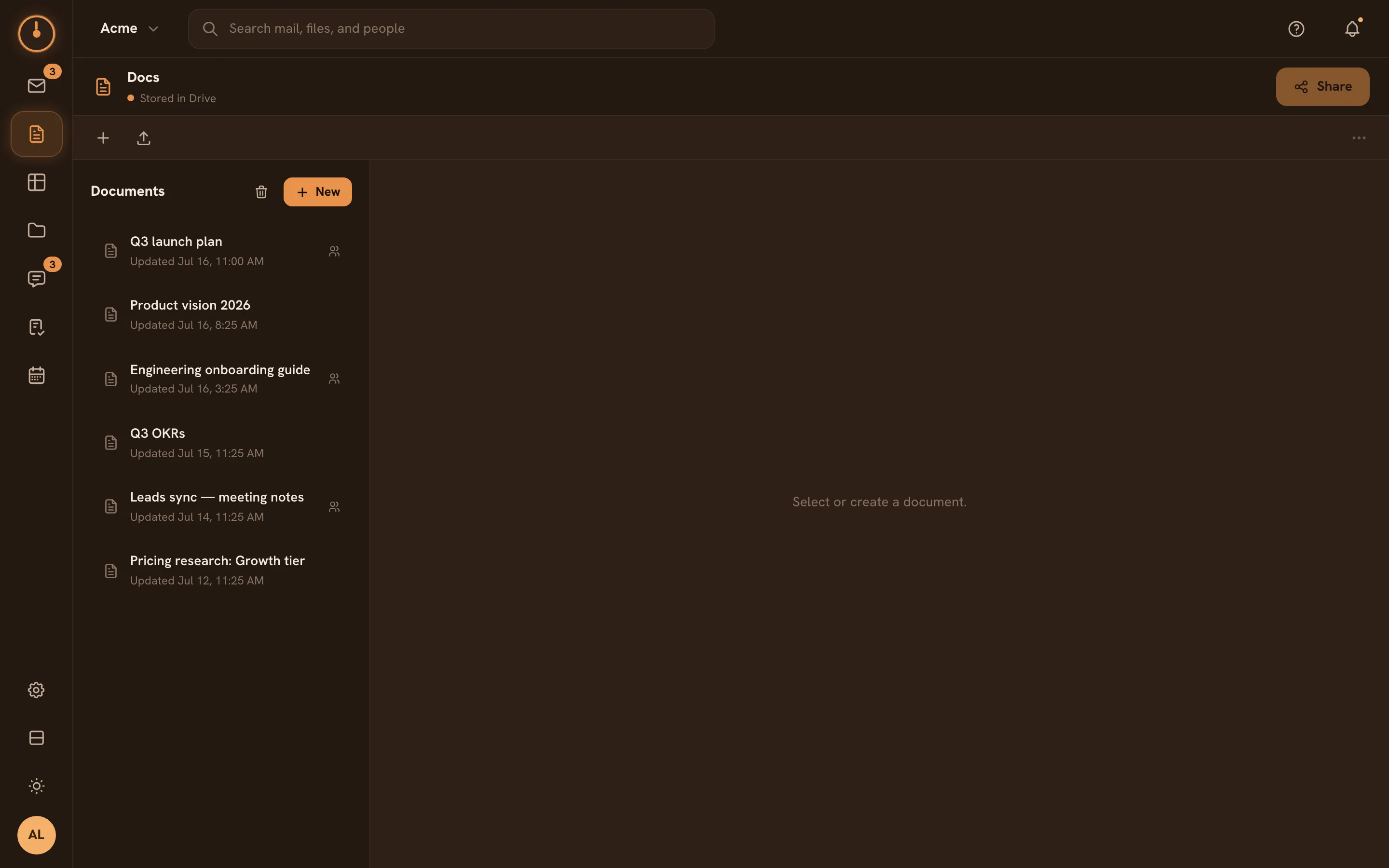Open Pricing research: Growth tier document
1389x868 pixels.
221,570
